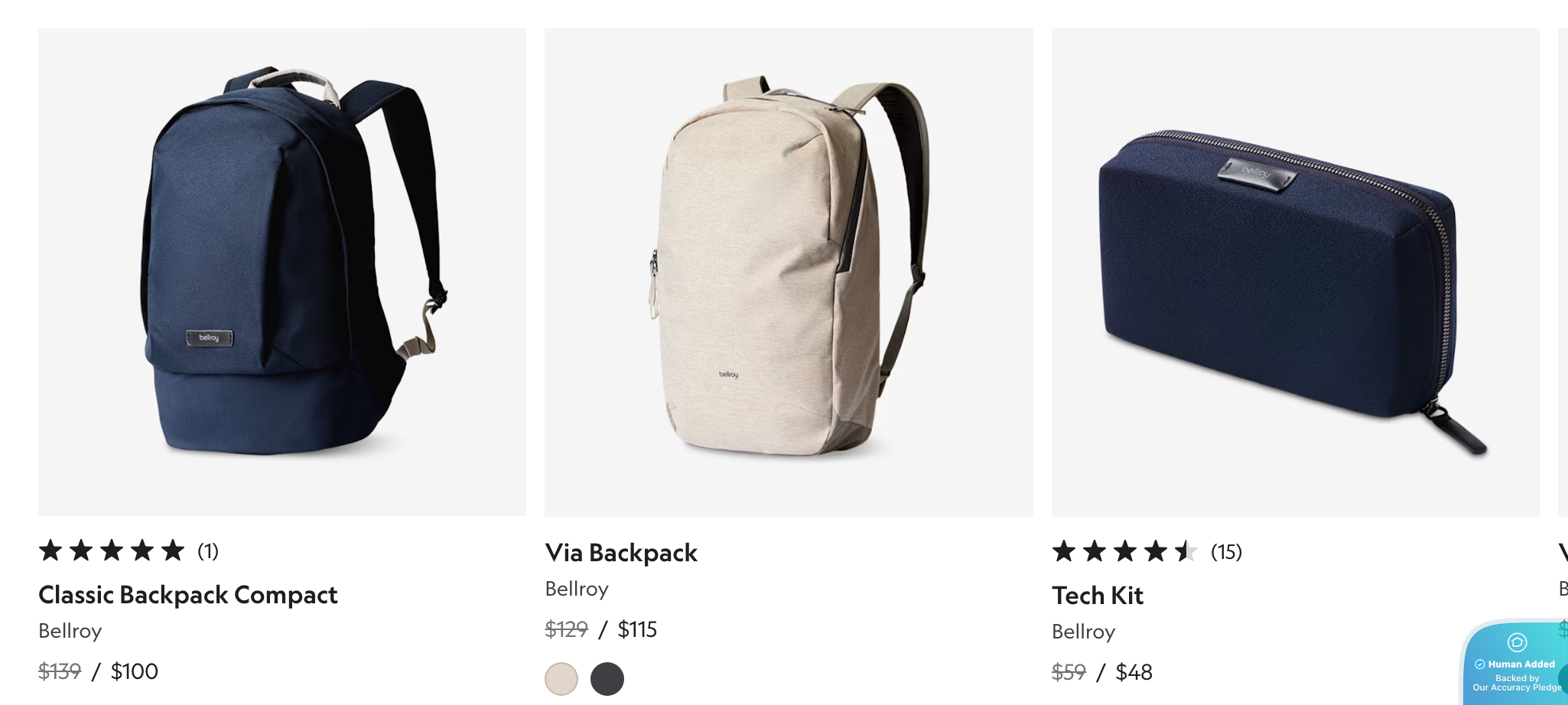Click the half-filled star in Tech Kit rating

coord(1188,552)
